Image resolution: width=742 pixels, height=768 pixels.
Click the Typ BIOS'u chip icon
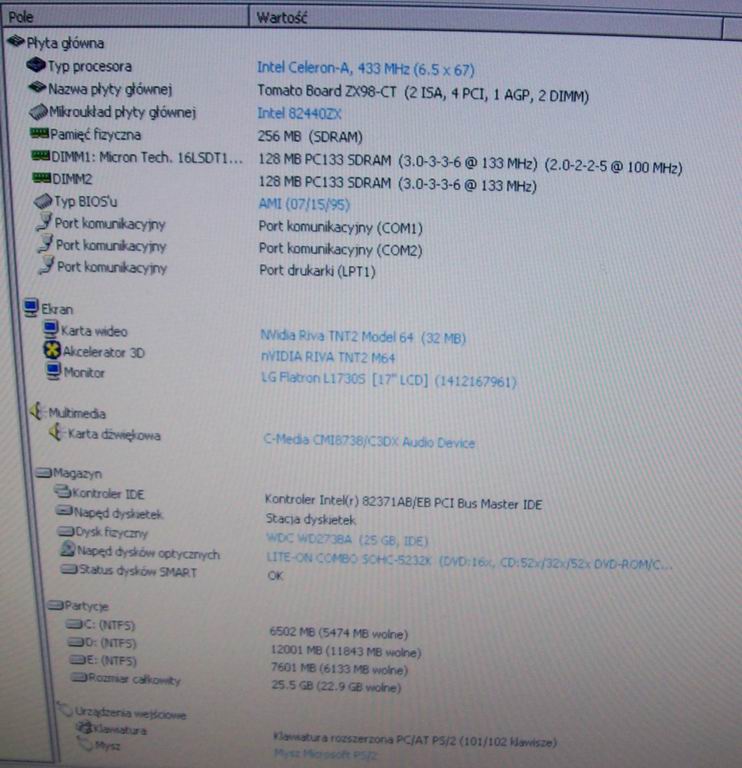tap(43, 200)
